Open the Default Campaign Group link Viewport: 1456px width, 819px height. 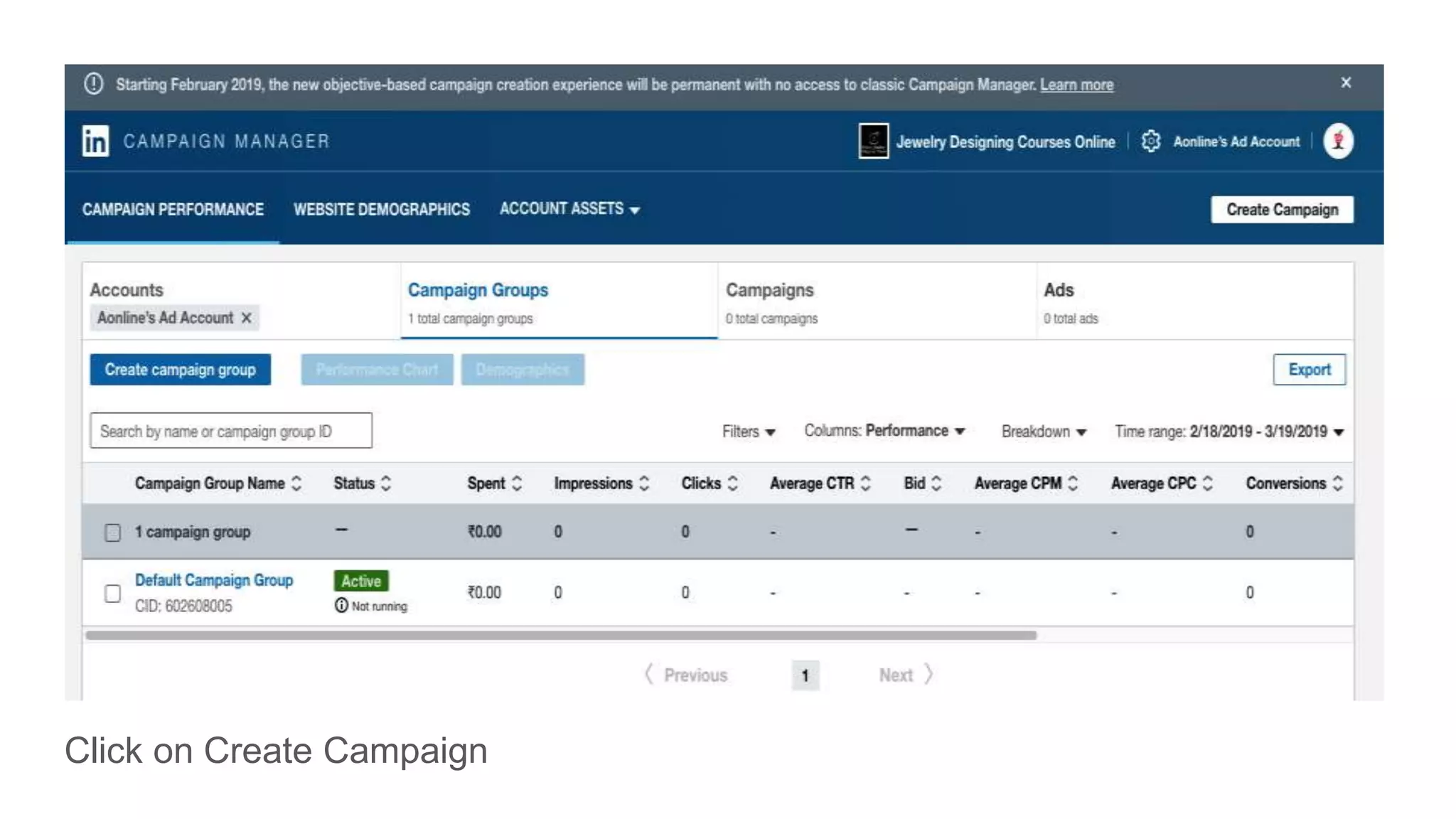pos(214,580)
